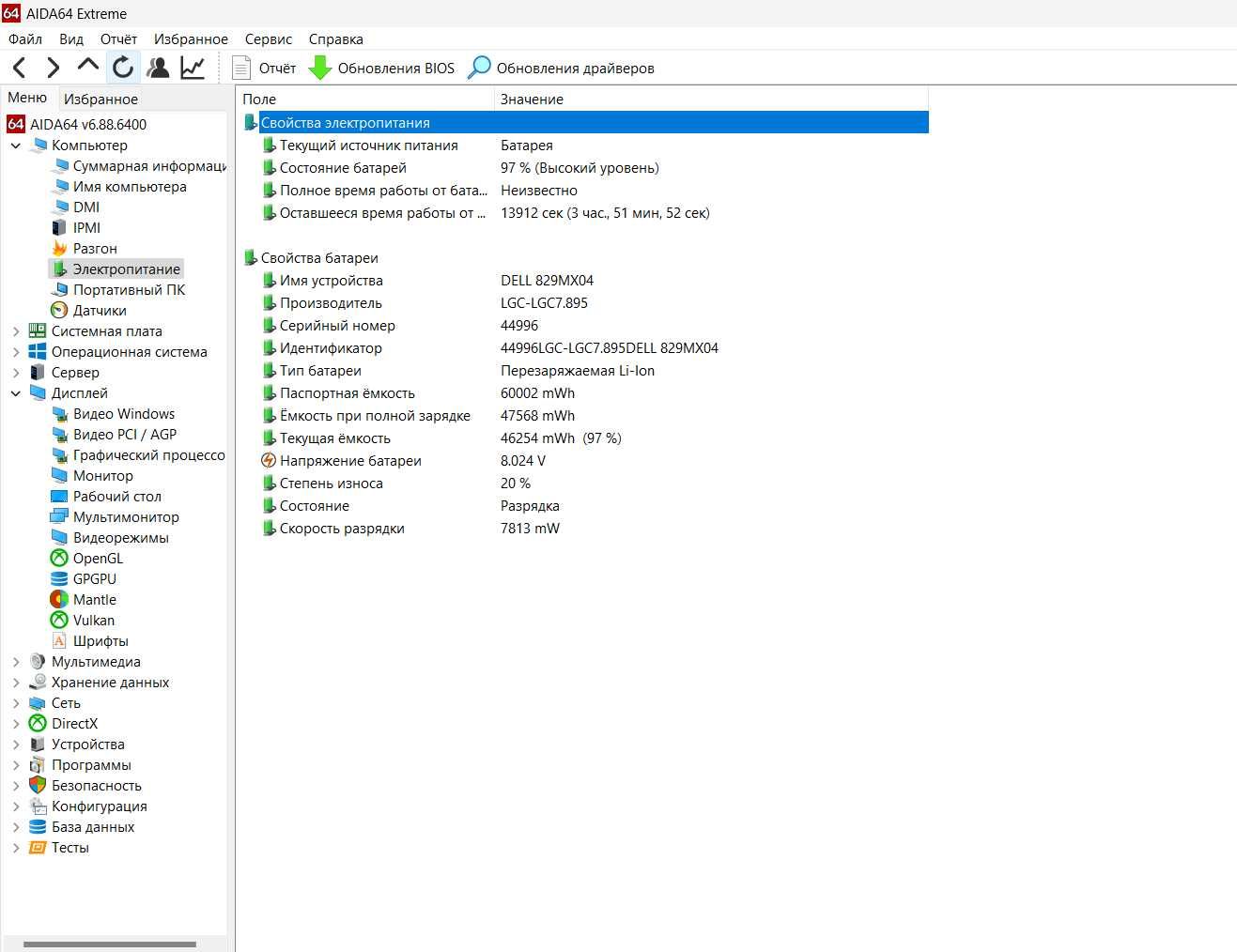Click the Имя компьютера icon

[59, 187]
